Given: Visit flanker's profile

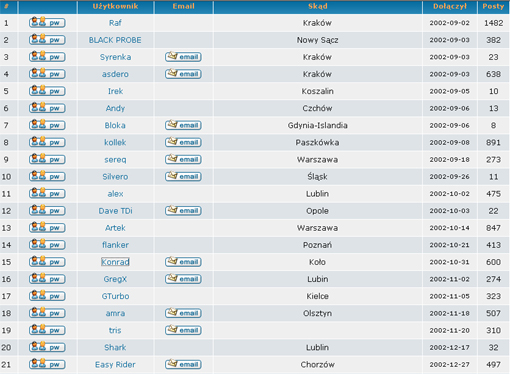Looking at the screenshot, I should [115, 245].
